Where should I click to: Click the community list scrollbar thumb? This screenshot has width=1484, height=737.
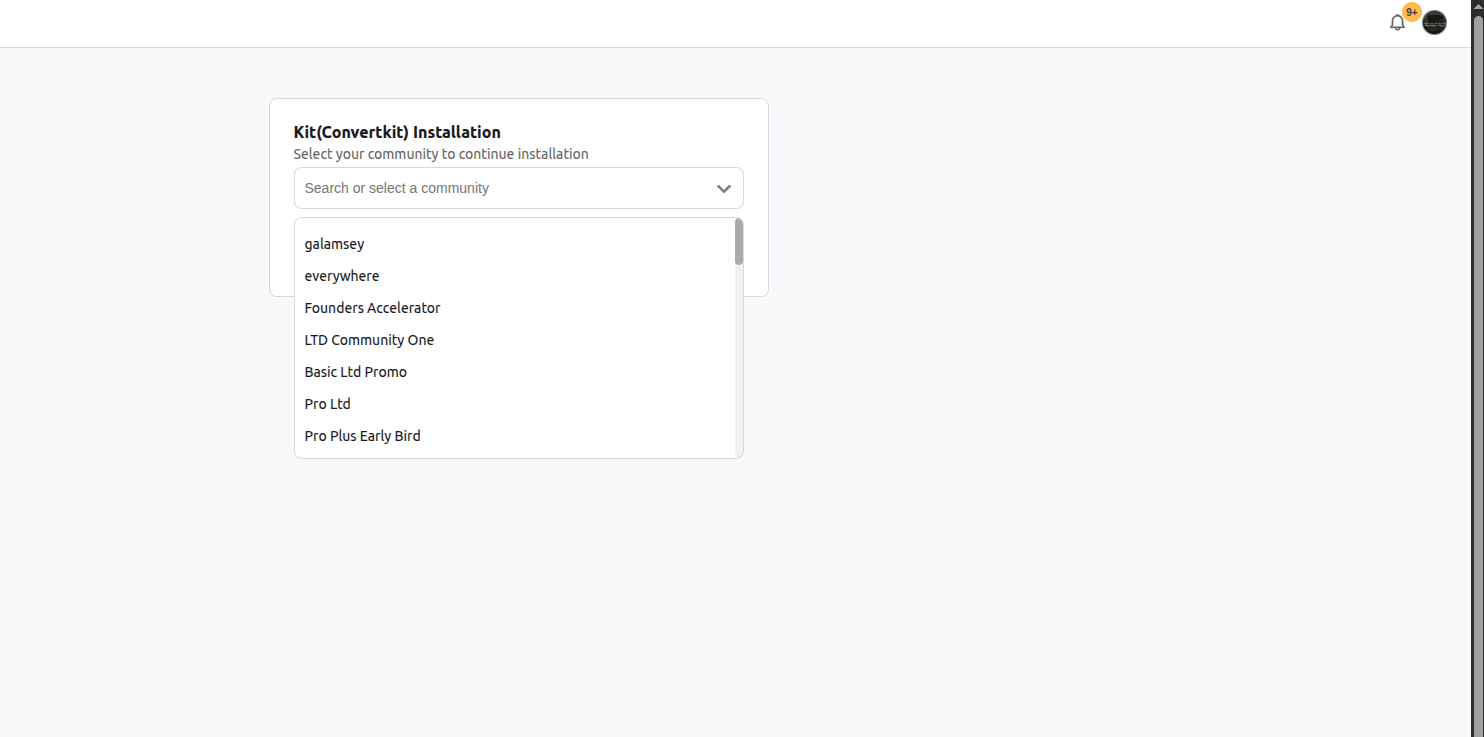click(739, 242)
